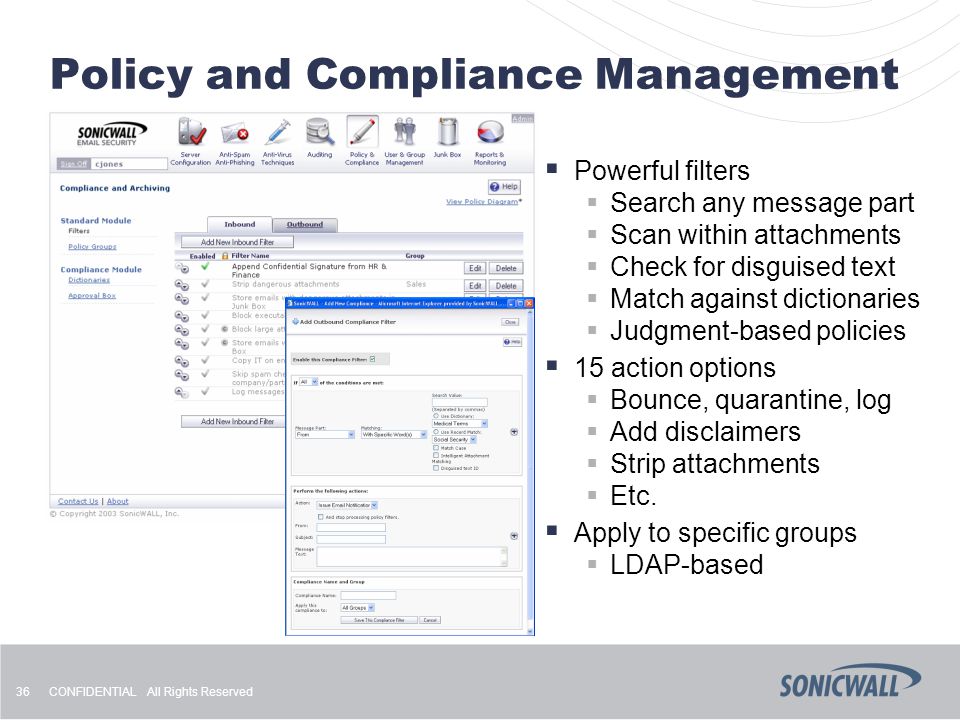
Task: Delete Strip dangerous attachments filter
Action: pyautogui.click(x=506, y=286)
